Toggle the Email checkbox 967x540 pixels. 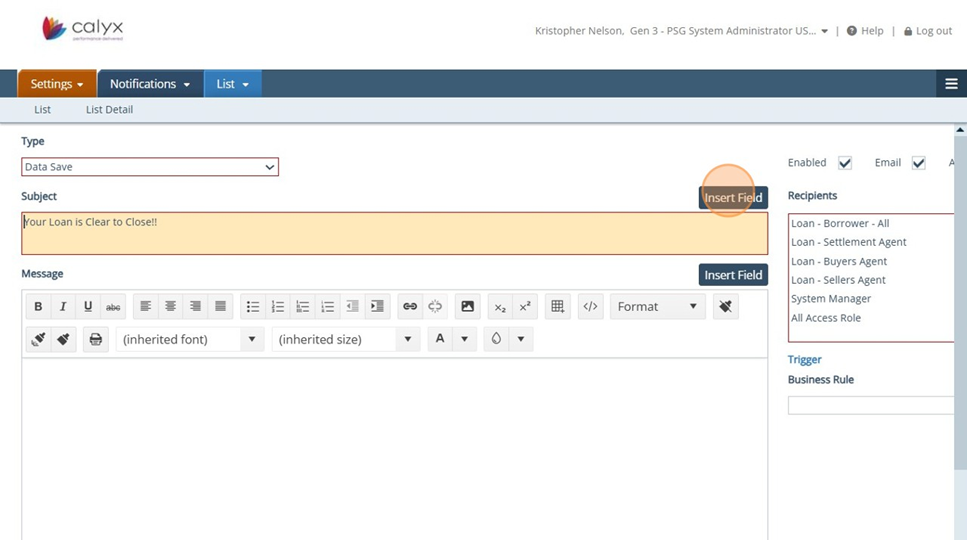pos(918,163)
